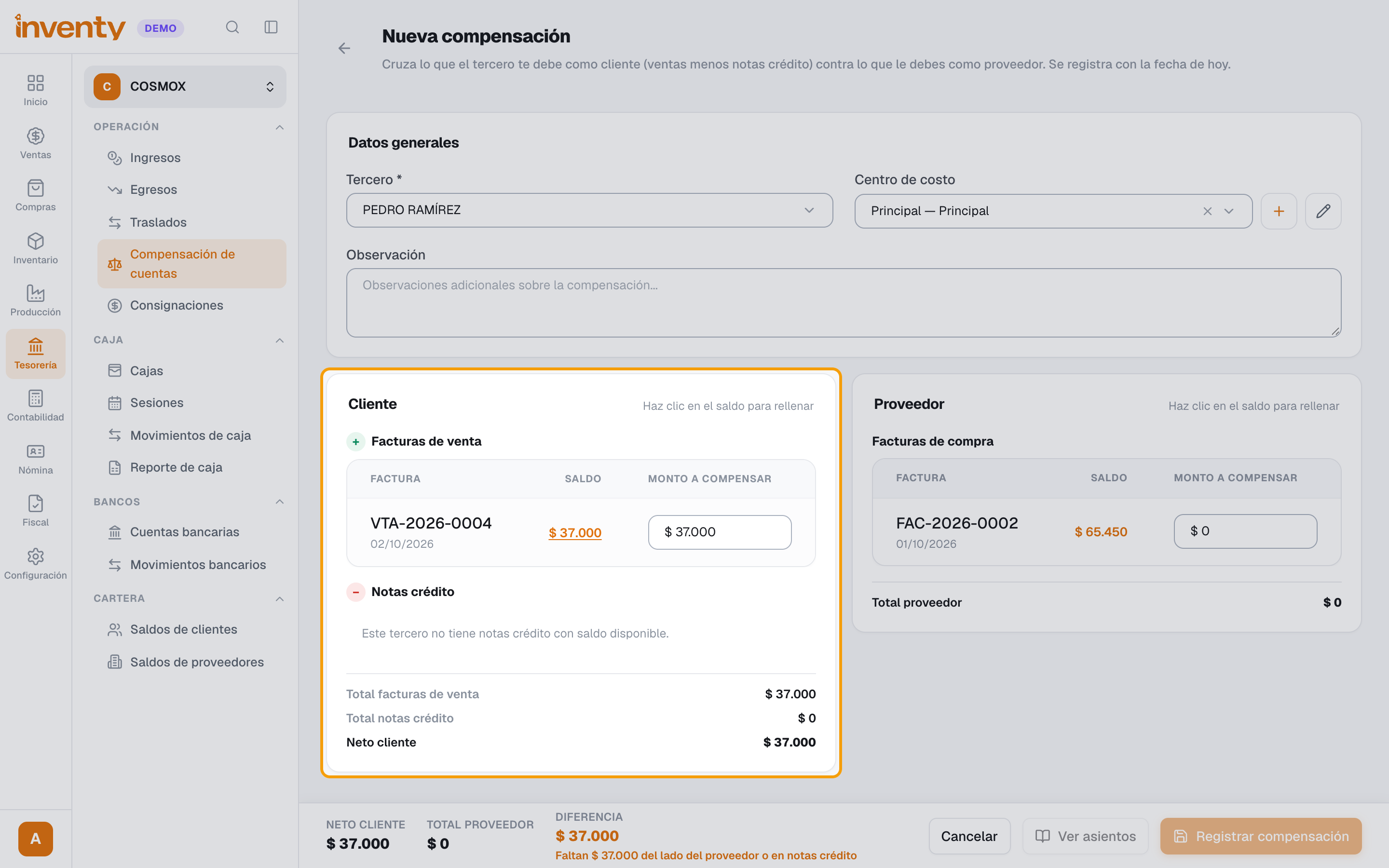
Task: Open the Configuración module
Action: (36, 564)
